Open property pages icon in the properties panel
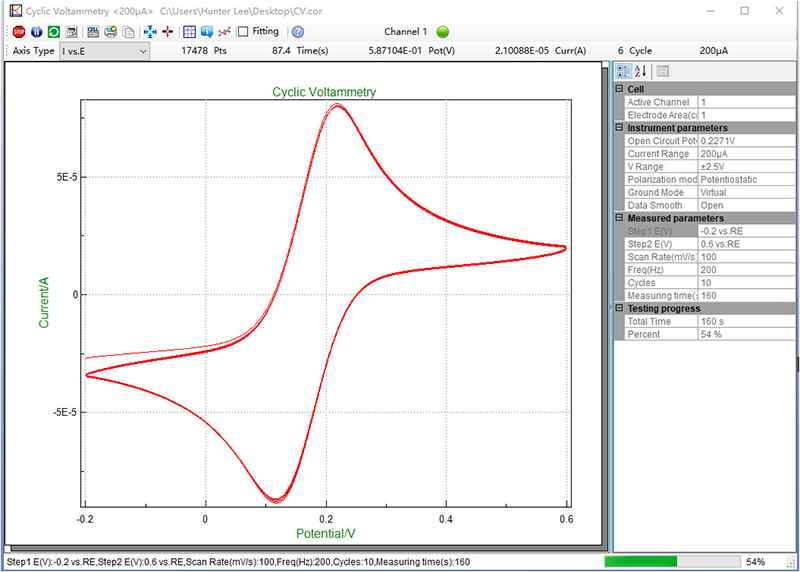 click(x=662, y=71)
